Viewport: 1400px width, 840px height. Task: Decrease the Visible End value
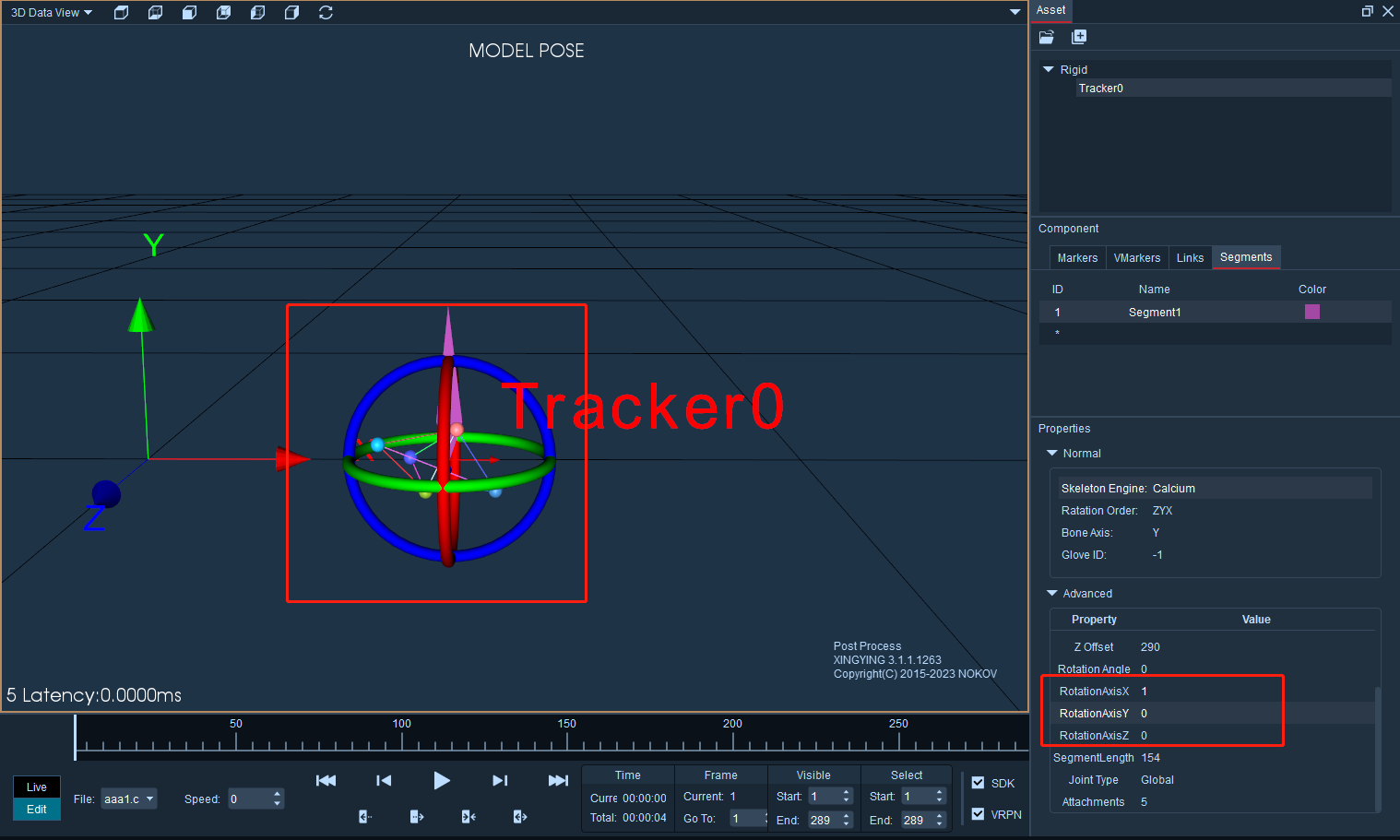click(847, 823)
